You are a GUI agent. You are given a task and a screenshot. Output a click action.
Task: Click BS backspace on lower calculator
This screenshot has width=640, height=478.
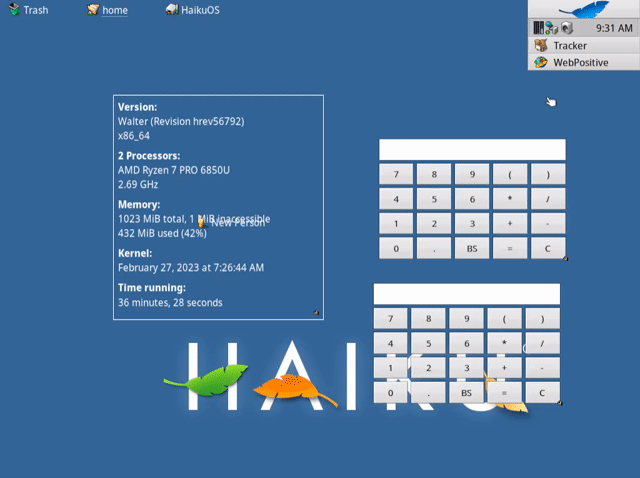tap(467, 393)
